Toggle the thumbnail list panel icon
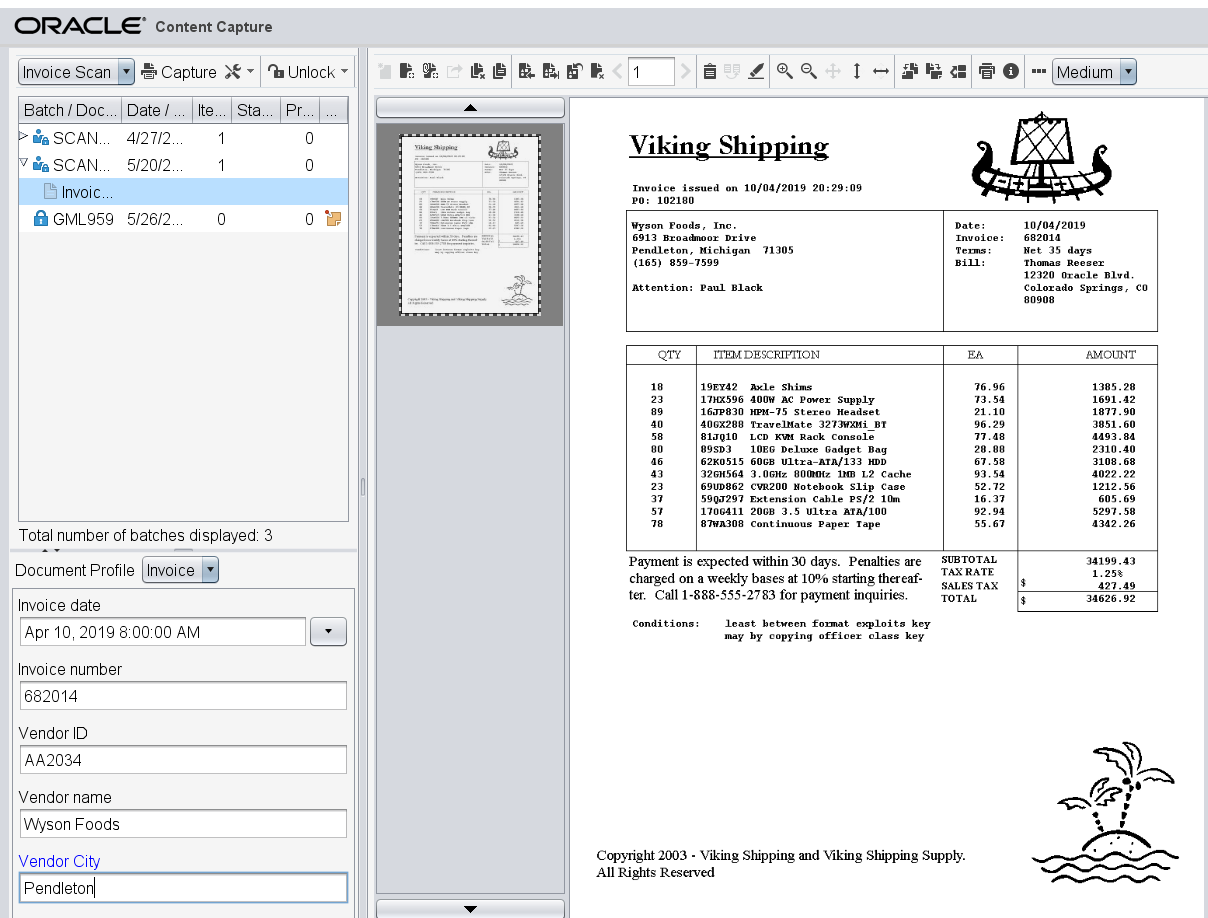The height and width of the screenshot is (918, 1208). [958, 71]
